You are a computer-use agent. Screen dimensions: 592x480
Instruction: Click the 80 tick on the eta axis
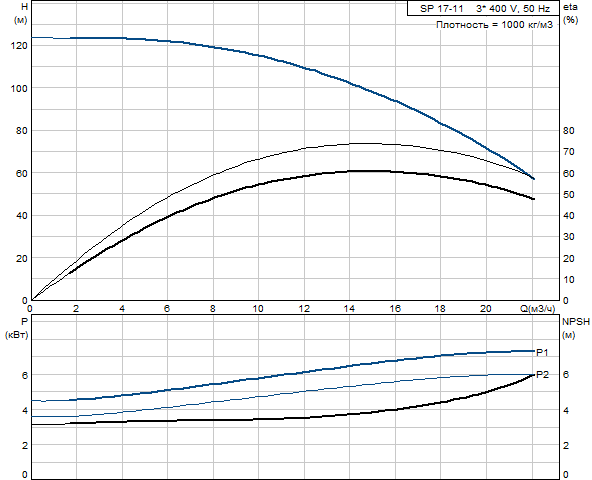tap(569, 131)
